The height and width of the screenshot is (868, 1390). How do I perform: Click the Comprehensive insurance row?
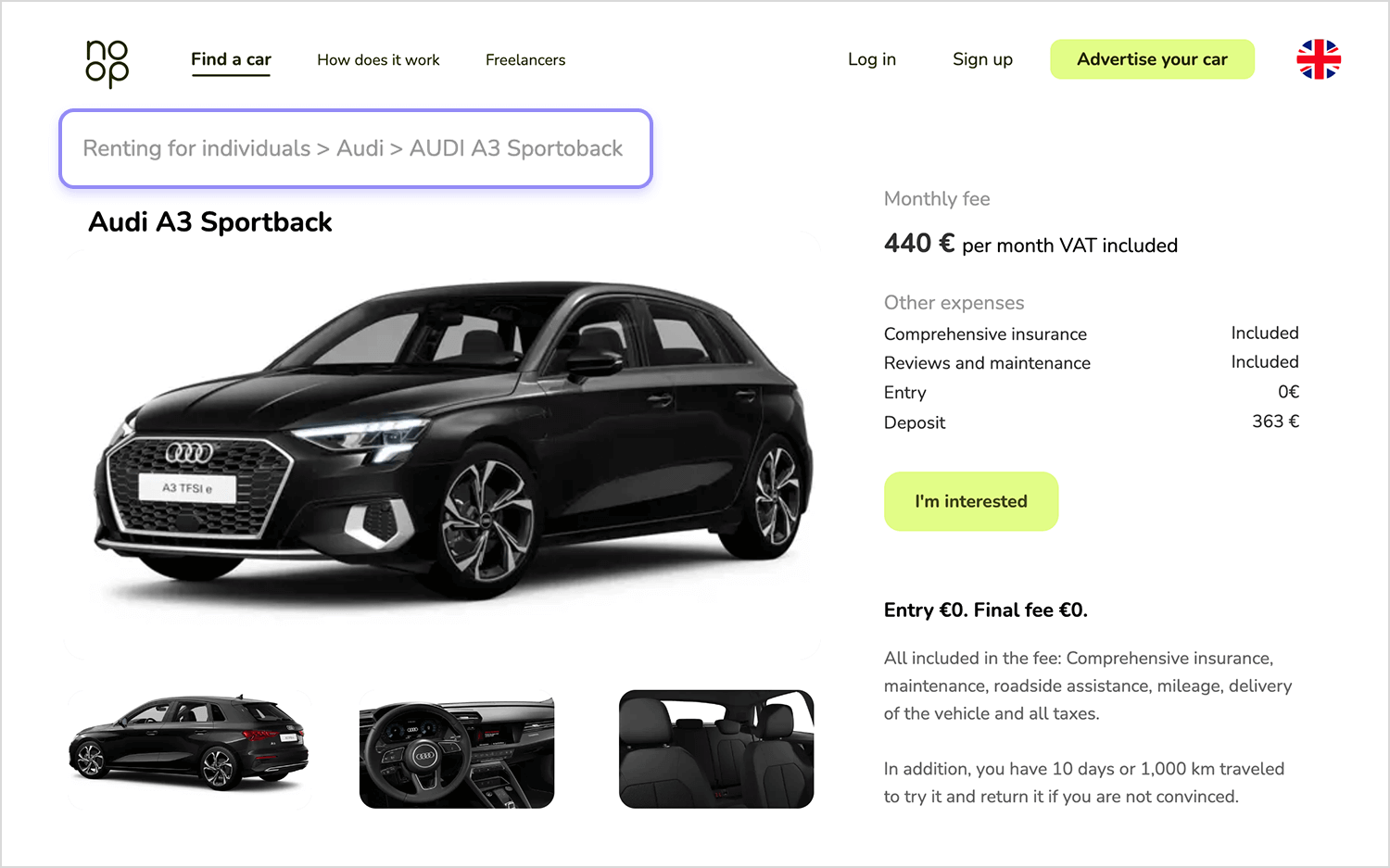tap(1092, 333)
